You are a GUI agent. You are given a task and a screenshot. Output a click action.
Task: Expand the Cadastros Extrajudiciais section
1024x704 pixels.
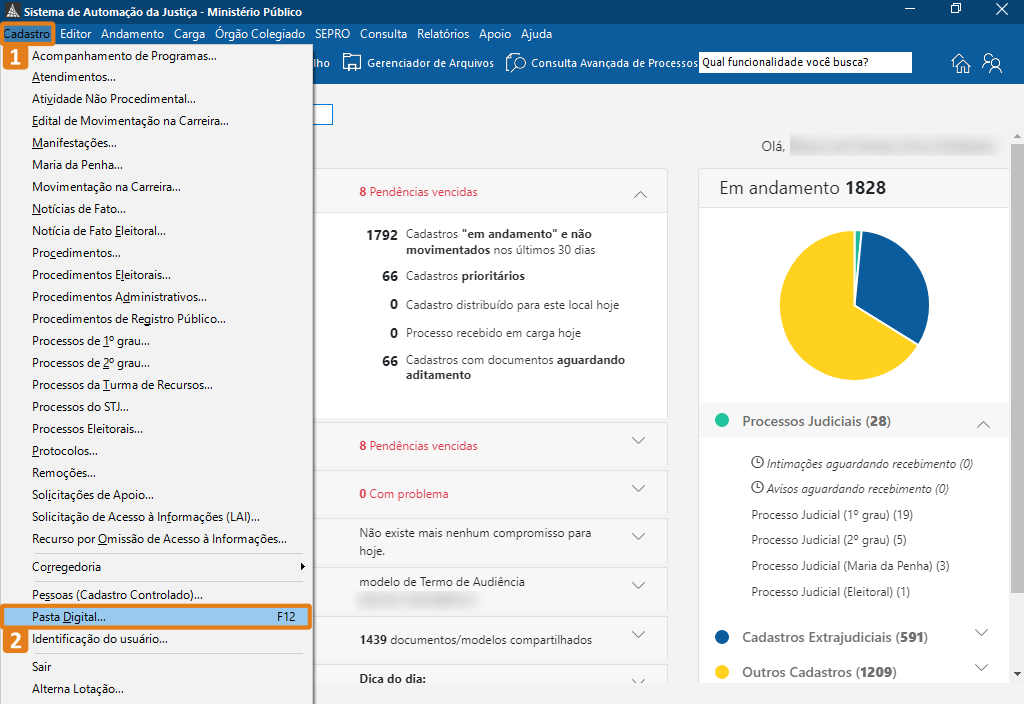pyautogui.click(x=981, y=633)
